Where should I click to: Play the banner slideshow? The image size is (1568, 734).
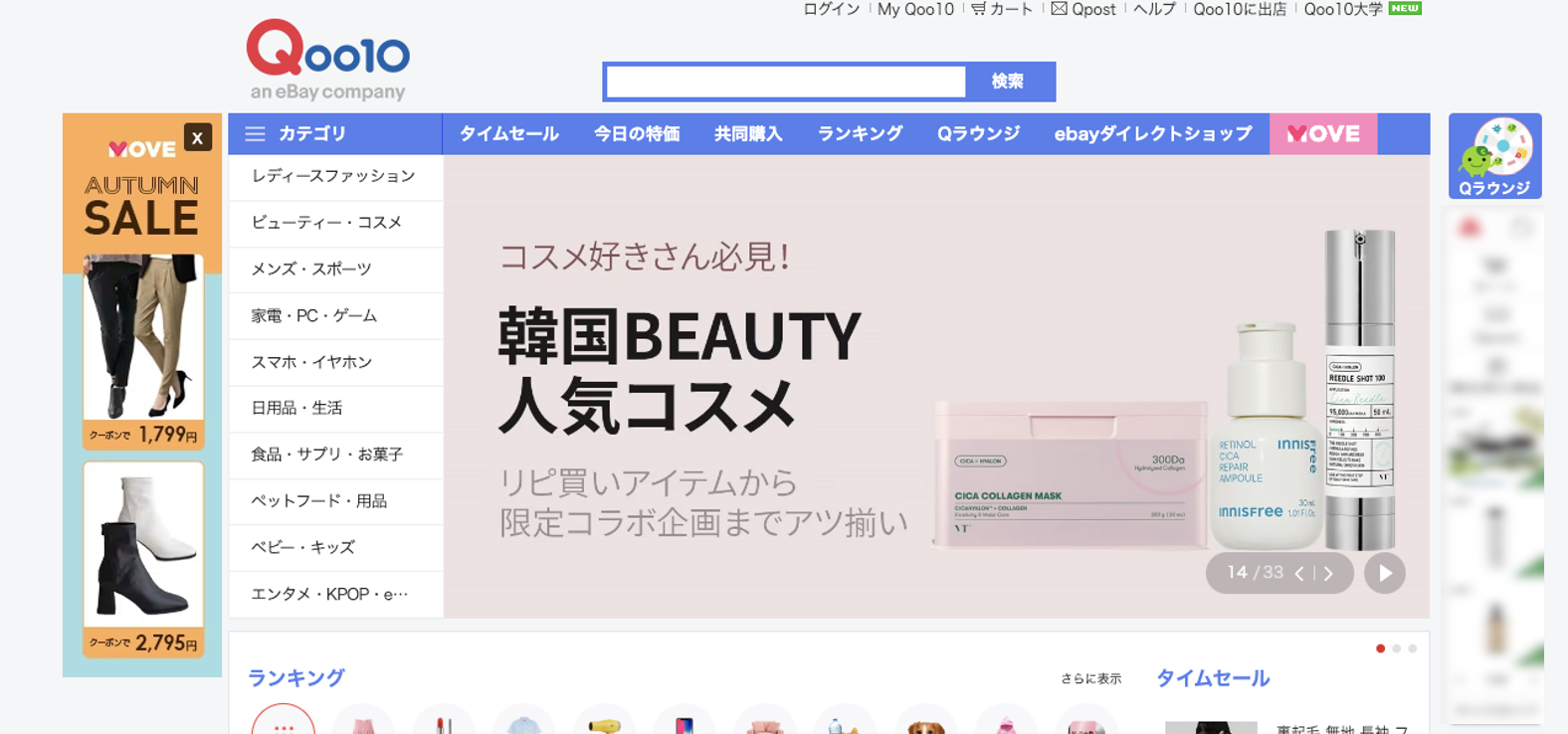point(1385,573)
